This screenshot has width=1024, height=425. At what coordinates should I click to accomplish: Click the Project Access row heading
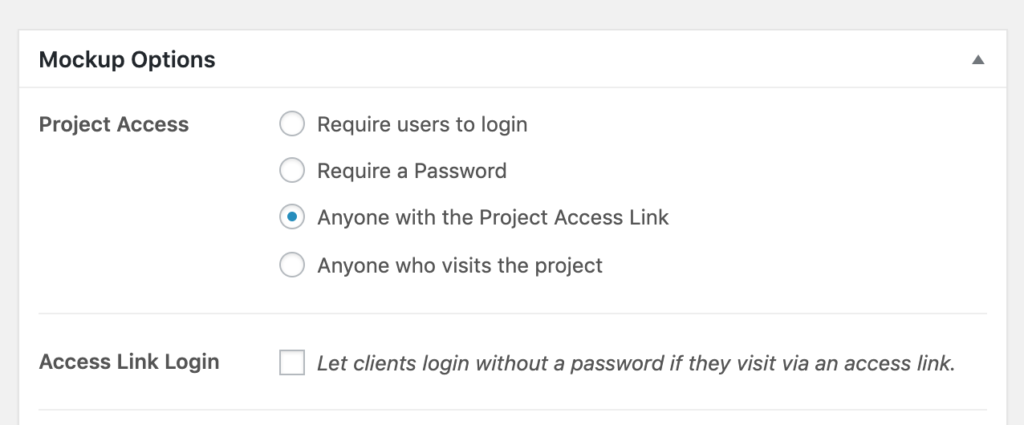coord(114,125)
